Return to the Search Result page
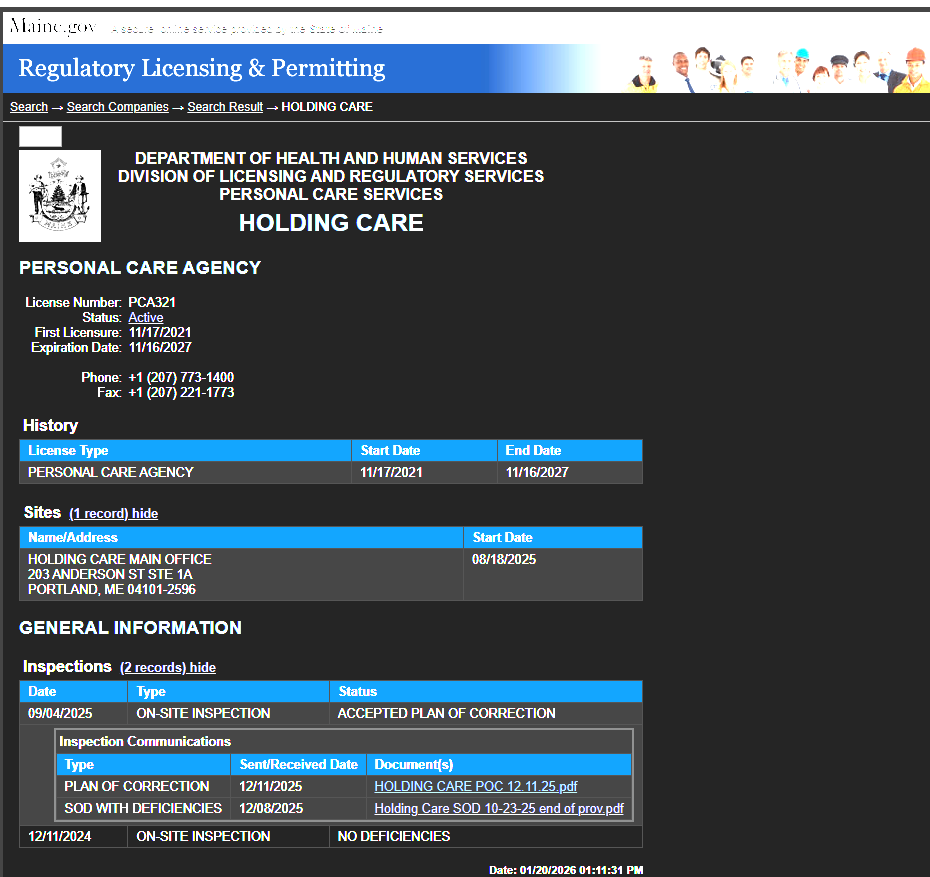Viewport: 930px width, 877px height. pos(225,107)
